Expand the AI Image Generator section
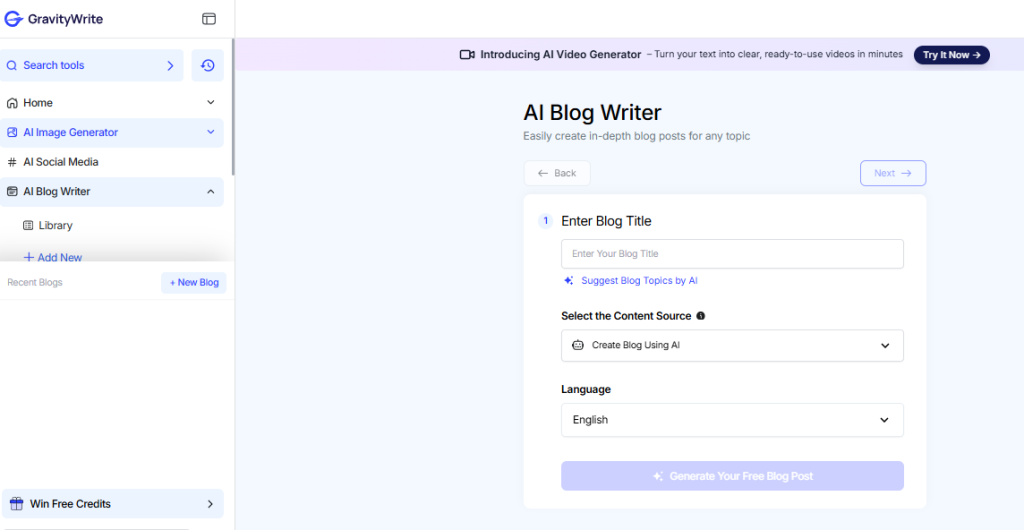The height and width of the screenshot is (530, 1024). pos(210,132)
